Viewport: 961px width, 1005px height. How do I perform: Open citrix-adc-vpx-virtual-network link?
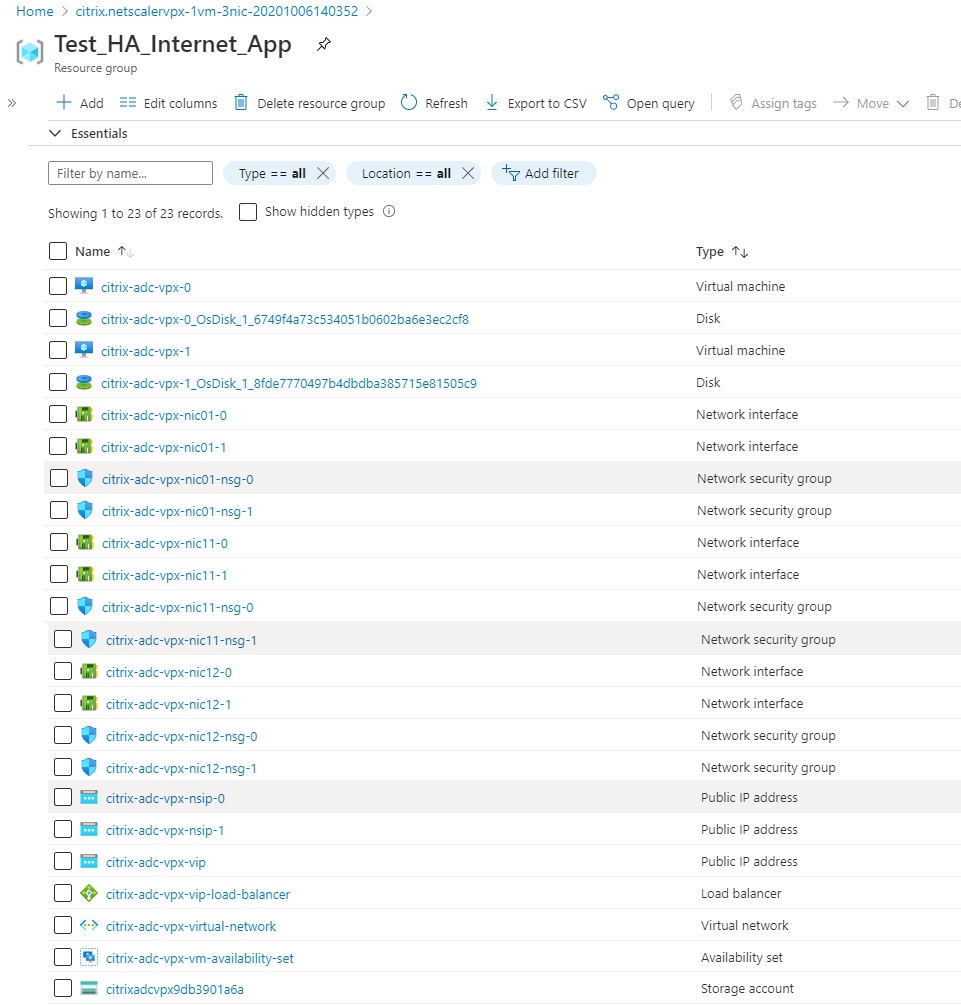191,926
